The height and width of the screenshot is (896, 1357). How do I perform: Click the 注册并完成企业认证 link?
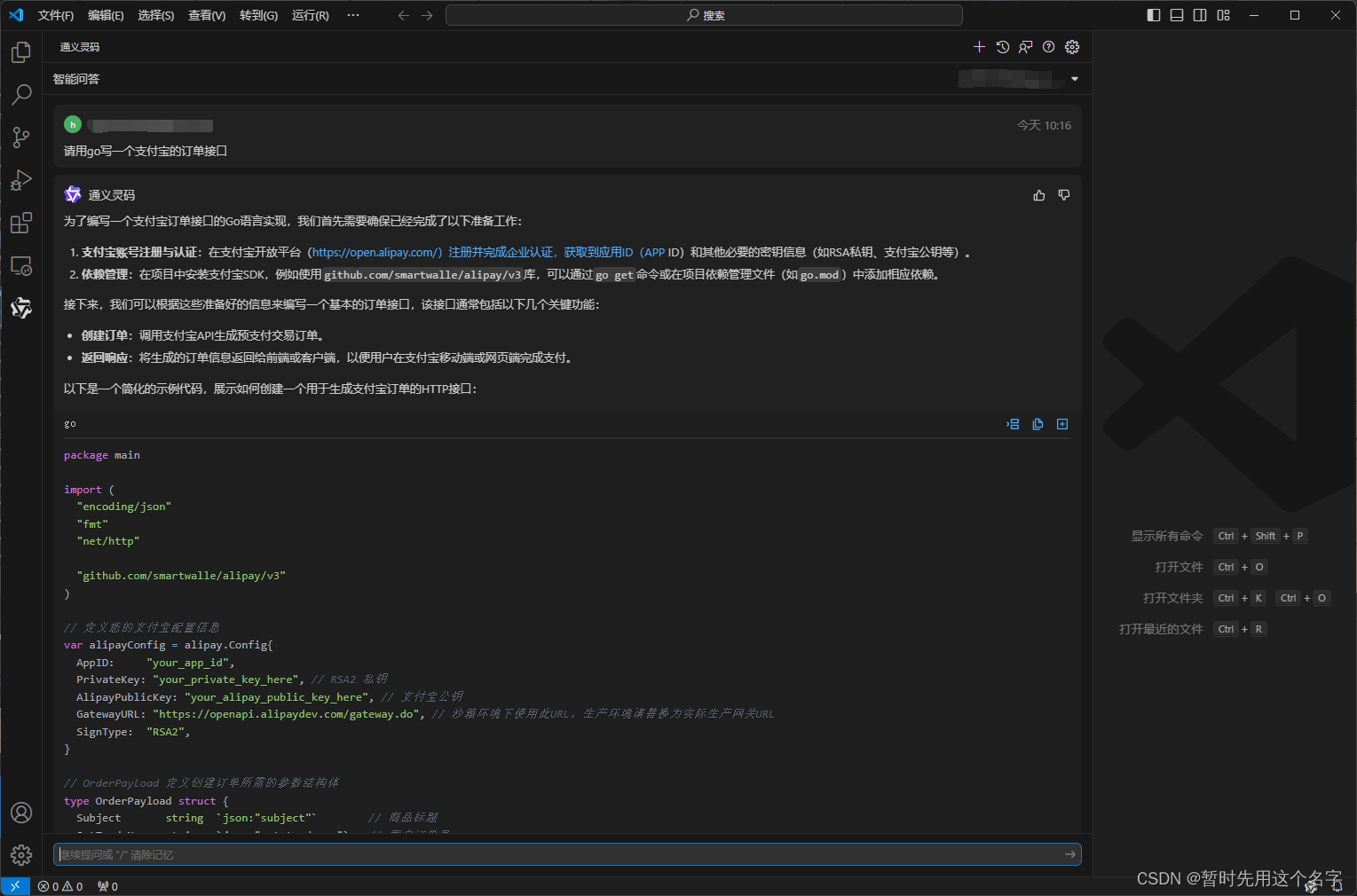point(501,252)
